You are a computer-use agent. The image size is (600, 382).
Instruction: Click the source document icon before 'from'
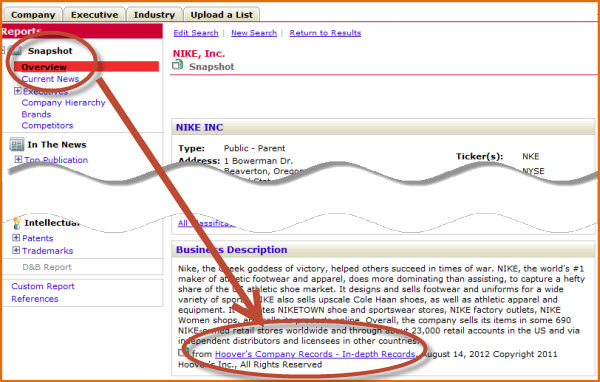[x=184, y=352]
